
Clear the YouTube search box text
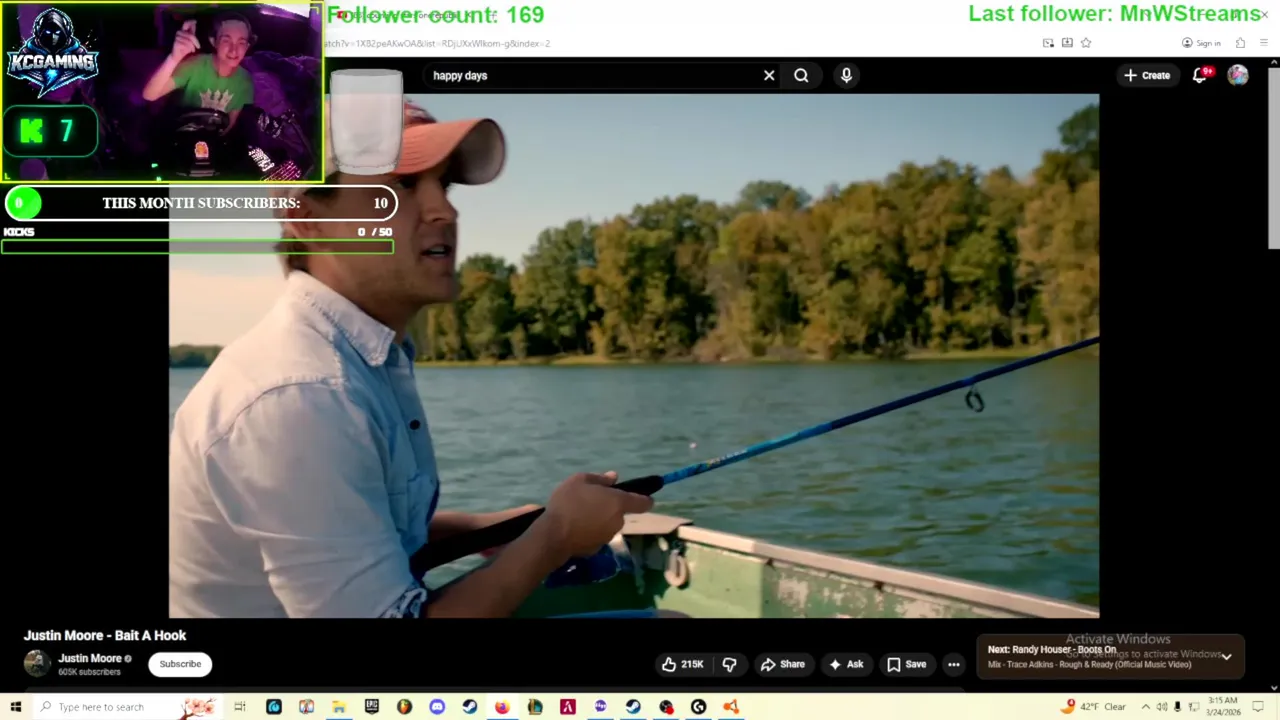(x=769, y=75)
